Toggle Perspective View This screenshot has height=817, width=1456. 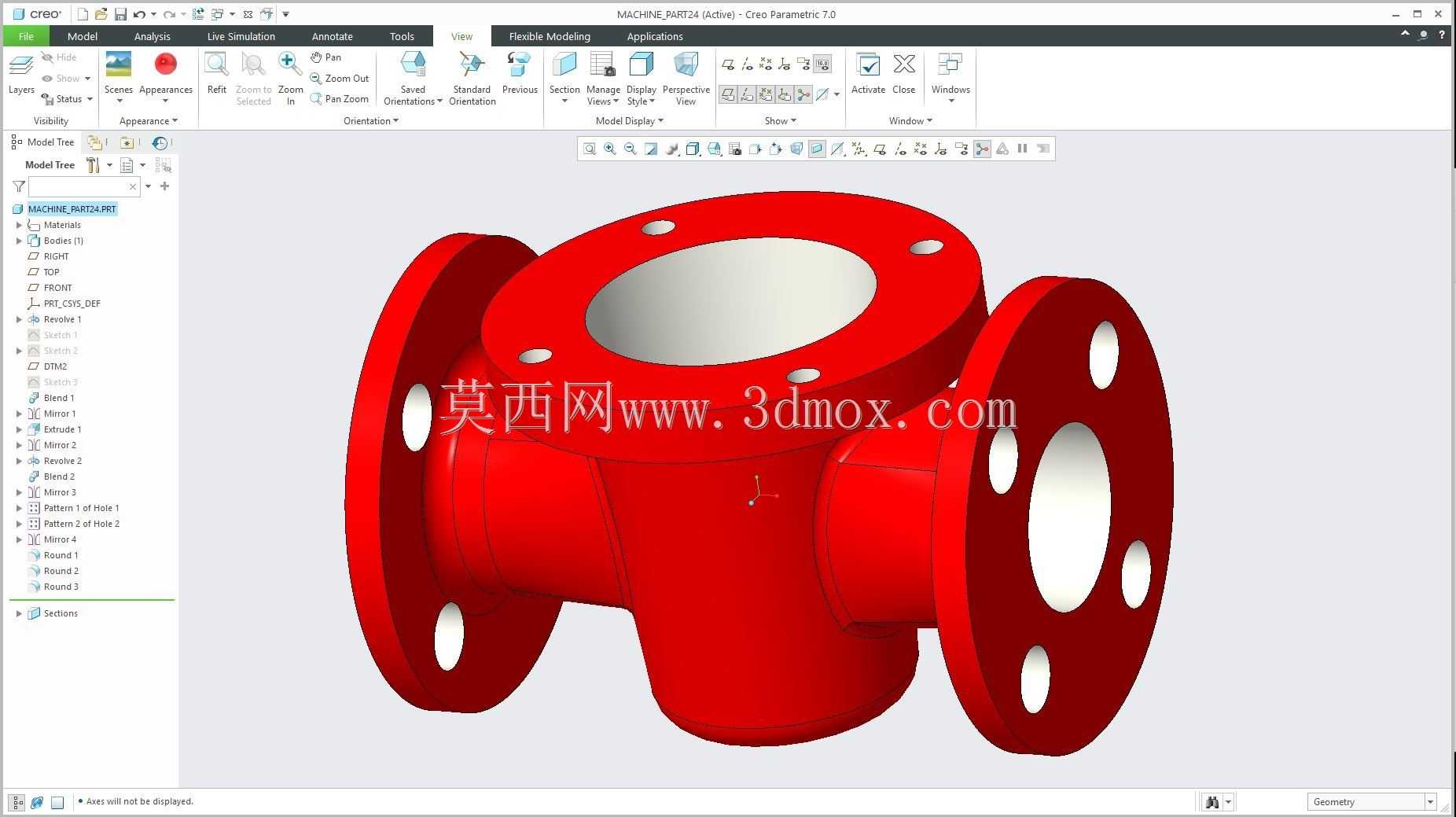(686, 78)
